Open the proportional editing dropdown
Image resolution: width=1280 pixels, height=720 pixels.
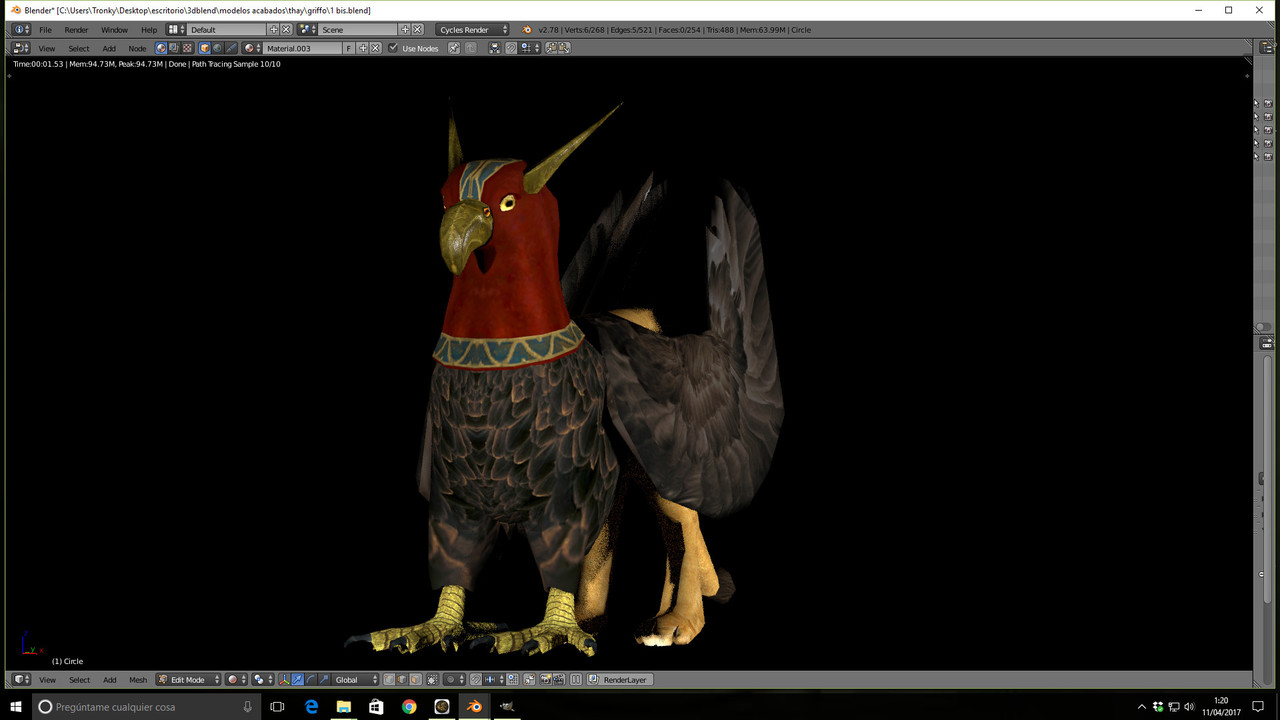[x=454, y=679]
